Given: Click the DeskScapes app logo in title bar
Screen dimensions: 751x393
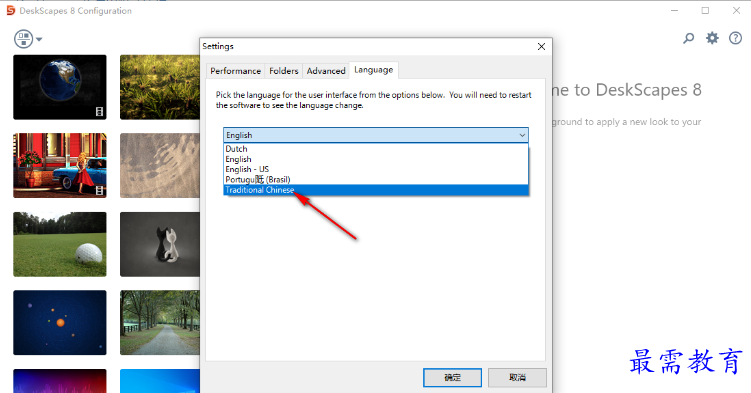Looking at the screenshot, I should pyautogui.click(x=11, y=11).
